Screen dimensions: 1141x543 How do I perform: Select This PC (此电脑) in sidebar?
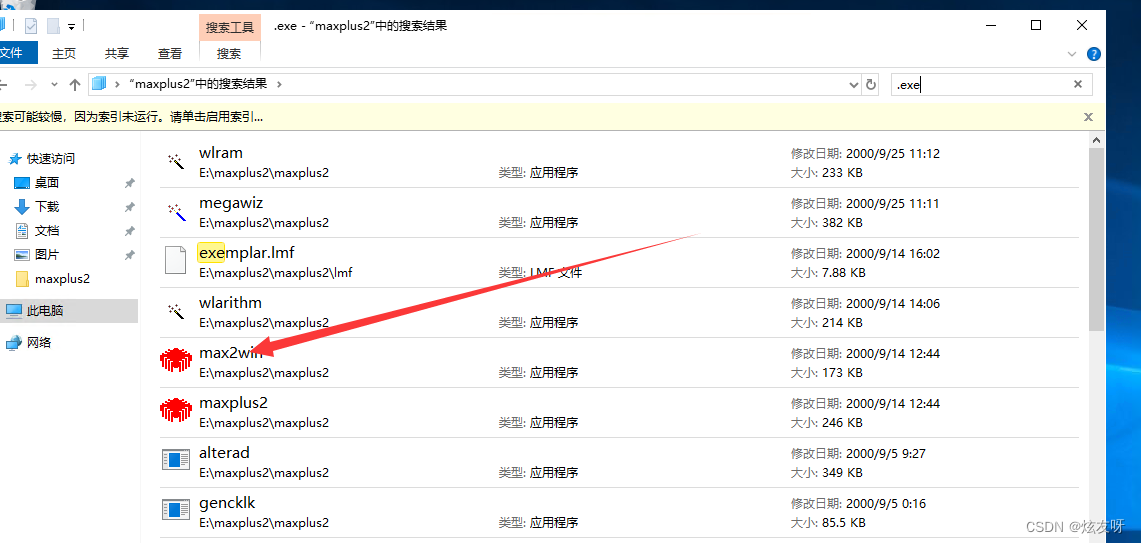(44, 311)
